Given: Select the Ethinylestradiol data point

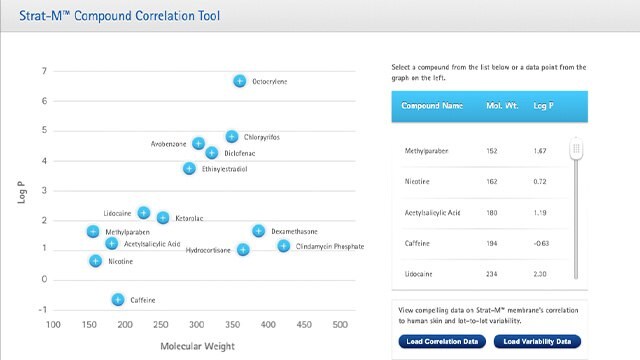Looking at the screenshot, I should tap(189, 168).
